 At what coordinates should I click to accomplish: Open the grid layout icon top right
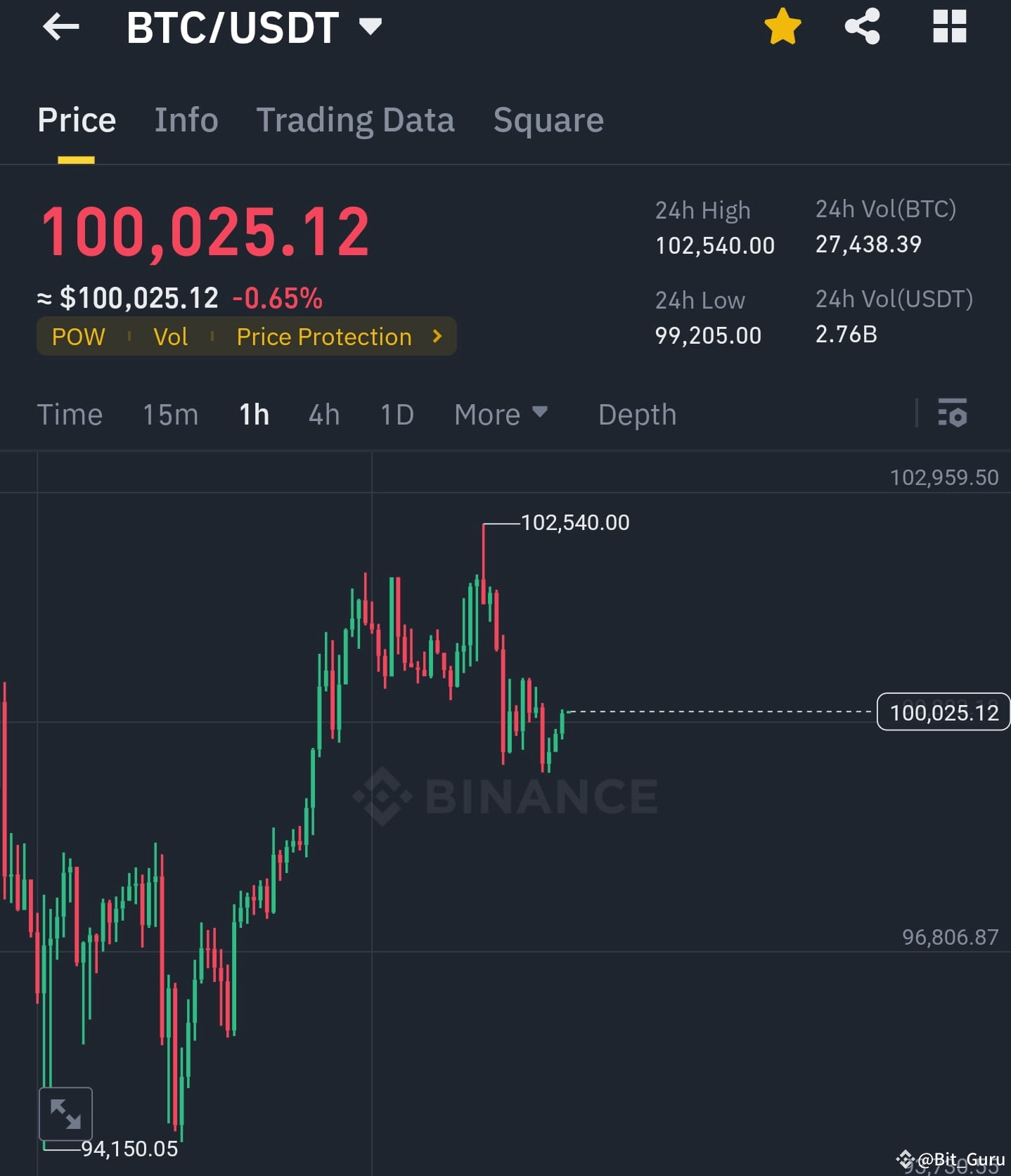coord(949,27)
